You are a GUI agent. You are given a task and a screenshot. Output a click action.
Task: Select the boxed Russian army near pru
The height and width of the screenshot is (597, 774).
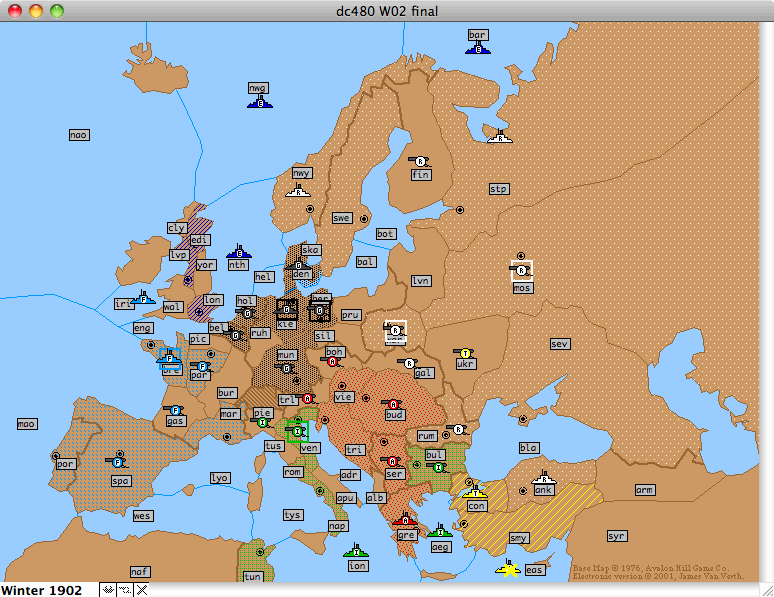(x=395, y=332)
